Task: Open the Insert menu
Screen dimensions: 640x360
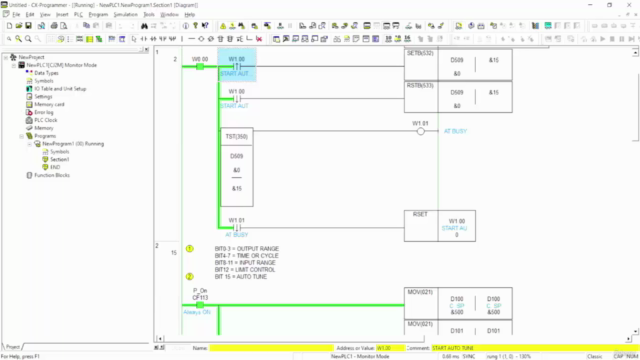Action: tap(62, 14)
